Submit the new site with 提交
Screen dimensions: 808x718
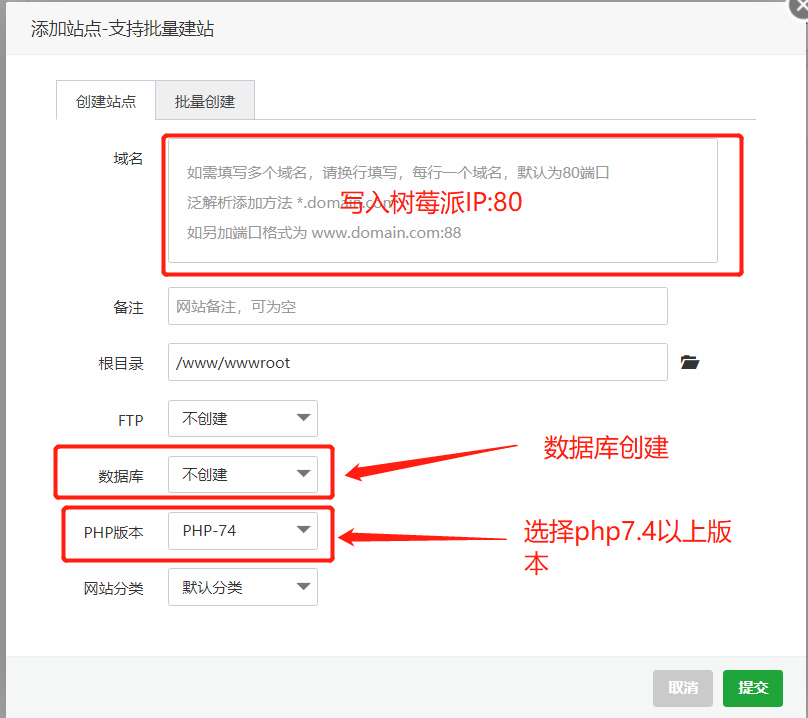[752, 688]
